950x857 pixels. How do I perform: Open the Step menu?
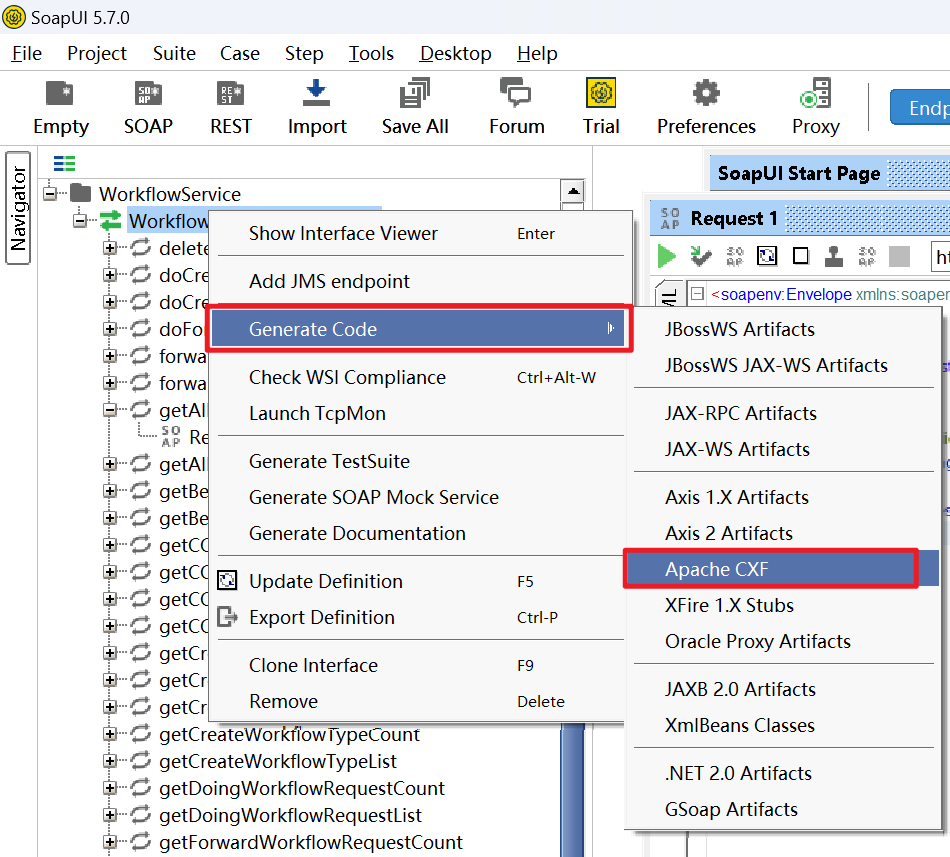click(x=304, y=53)
